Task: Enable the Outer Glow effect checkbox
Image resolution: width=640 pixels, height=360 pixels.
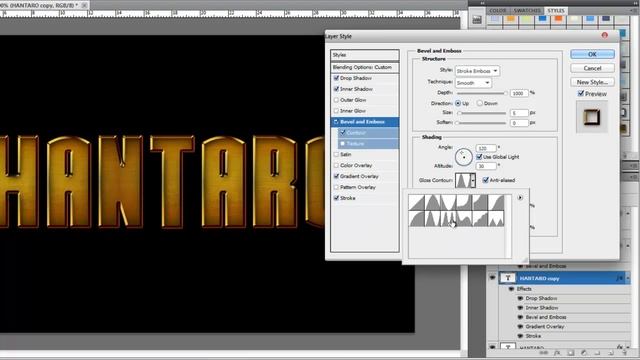Action: (x=336, y=100)
